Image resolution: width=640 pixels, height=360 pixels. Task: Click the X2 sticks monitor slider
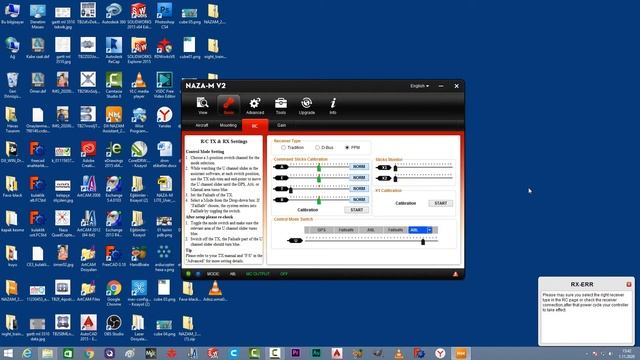tap(395, 179)
